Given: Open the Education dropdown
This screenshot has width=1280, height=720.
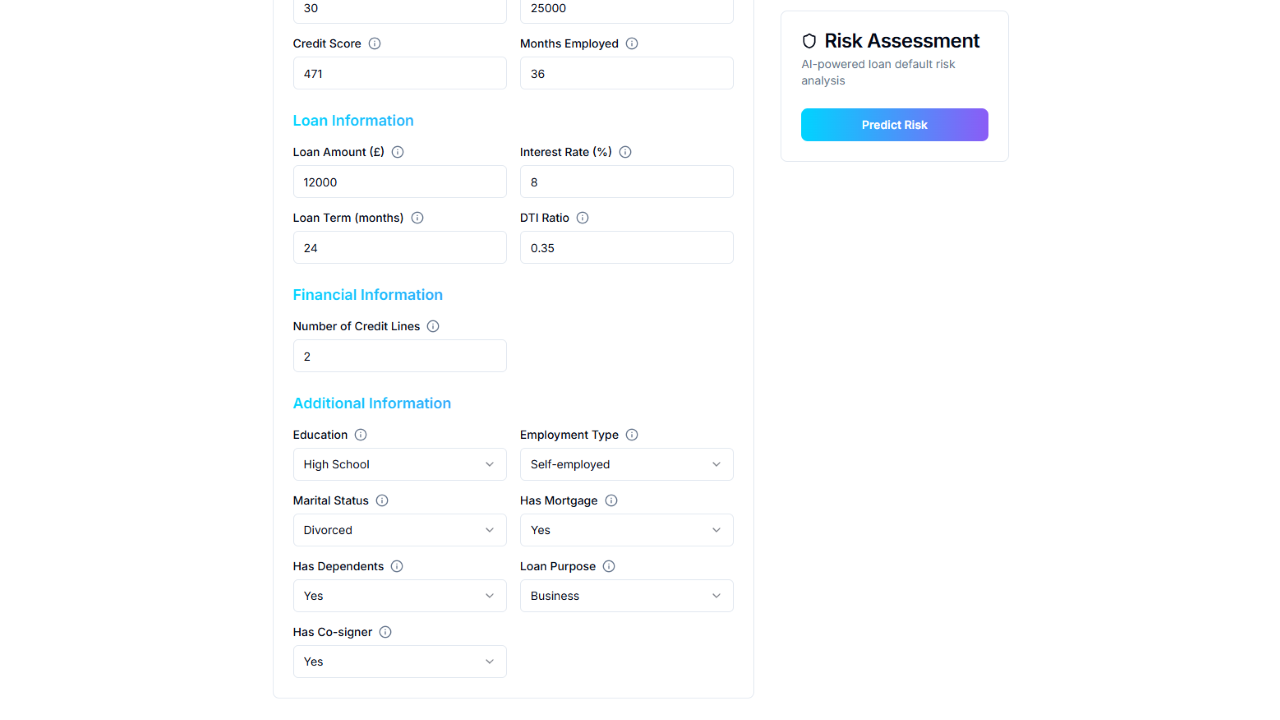Looking at the screenshot, I should 400,464.
